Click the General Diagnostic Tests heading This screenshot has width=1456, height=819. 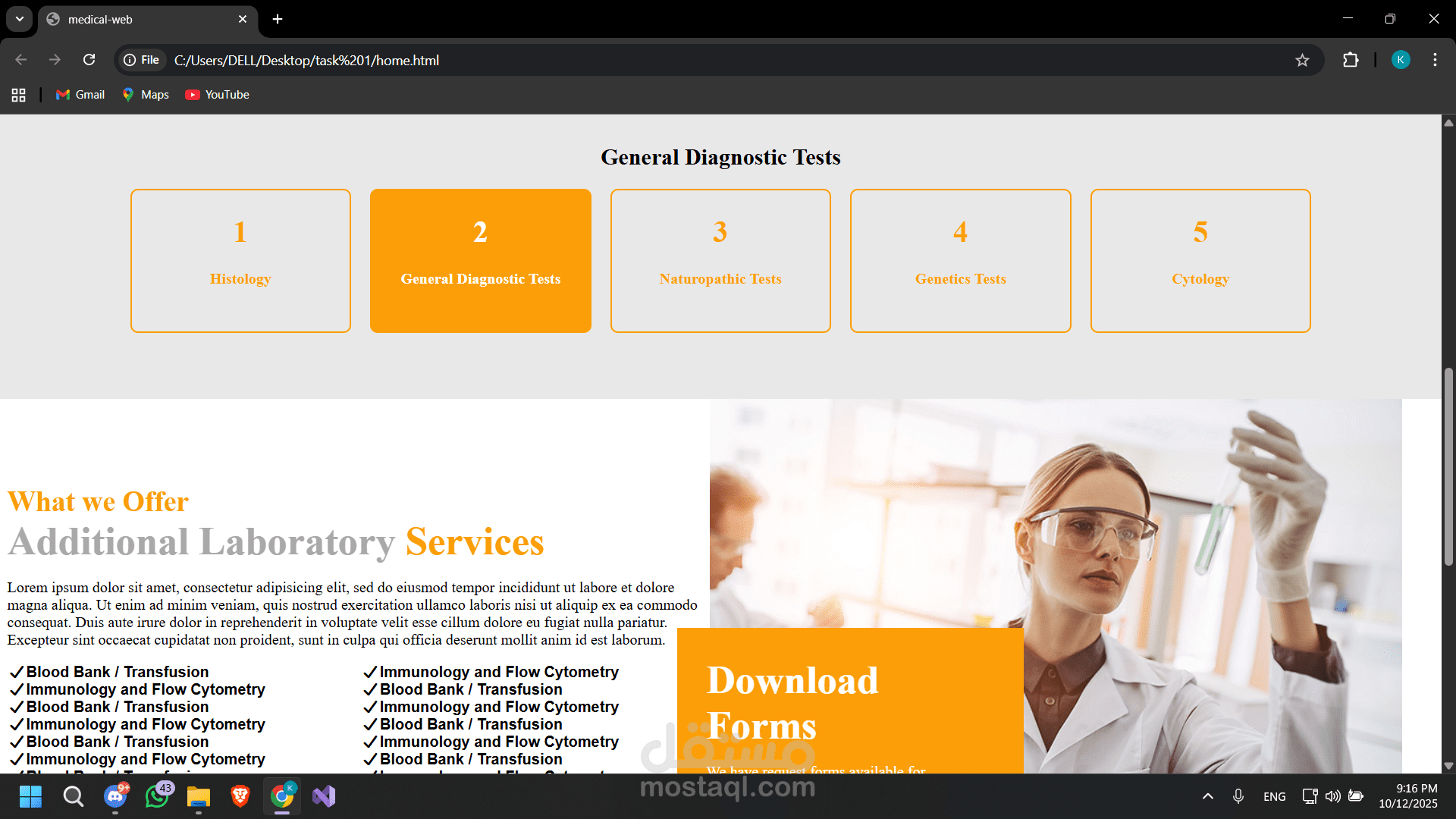coord(720,157)
